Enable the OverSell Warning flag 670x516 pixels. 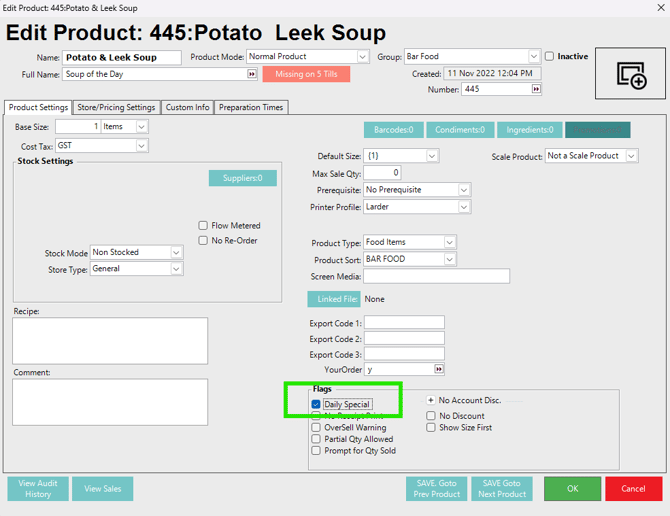[x=317, y=427]
